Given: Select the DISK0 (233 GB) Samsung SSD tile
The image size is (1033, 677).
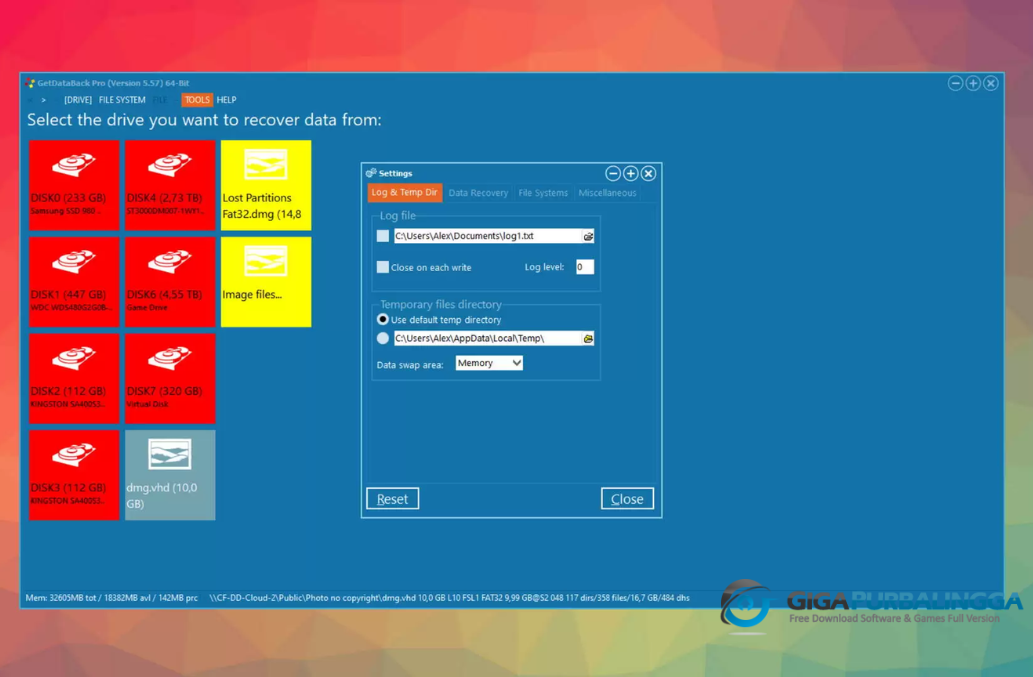Looking at the screenshot, I should coord(74,185).
